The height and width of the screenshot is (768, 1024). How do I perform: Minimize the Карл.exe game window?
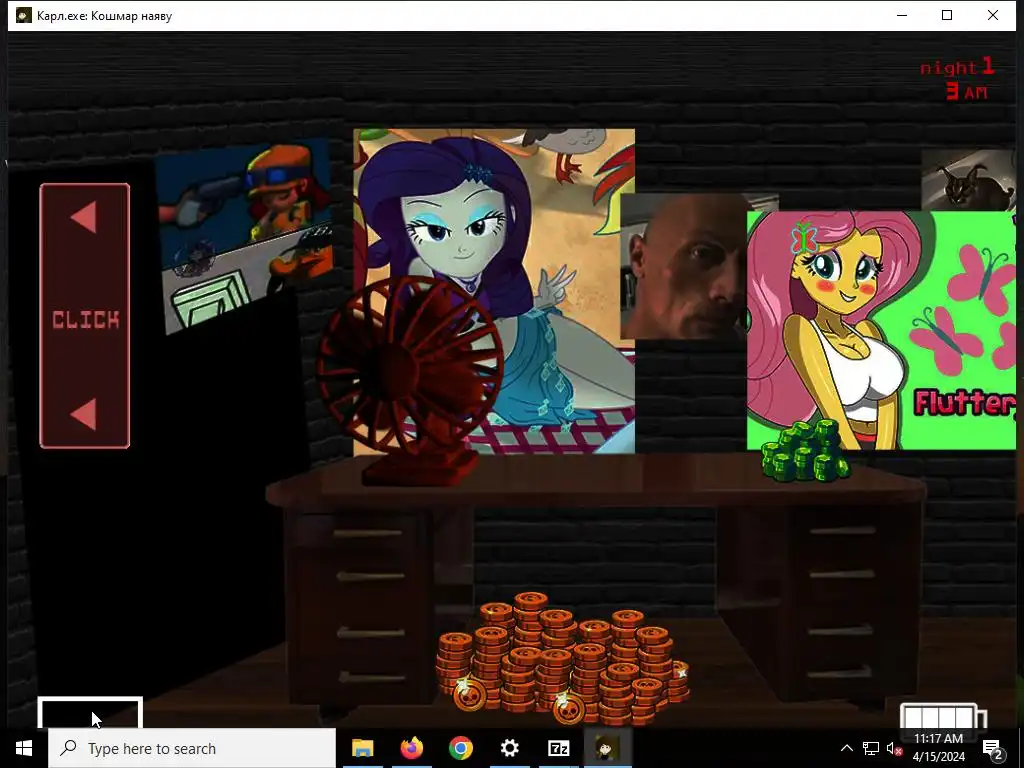(902, 15)
